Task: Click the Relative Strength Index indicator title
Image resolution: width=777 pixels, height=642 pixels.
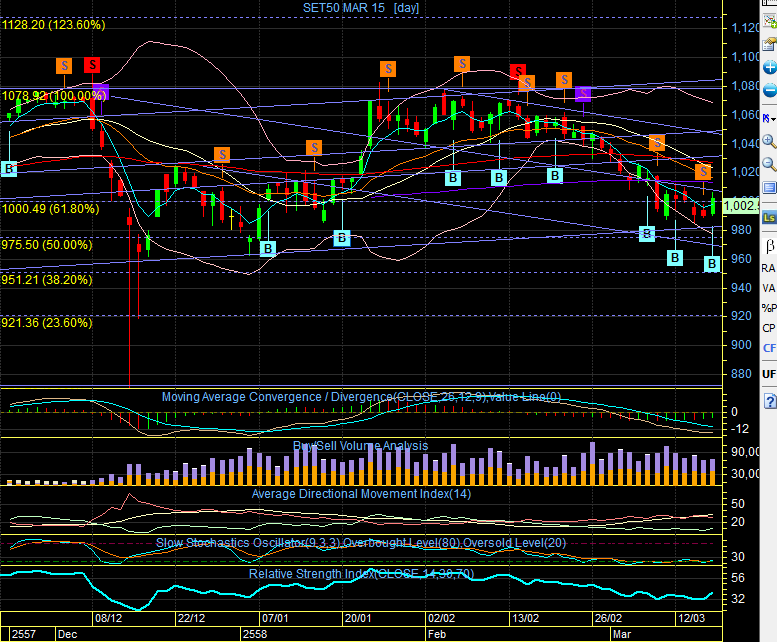Action: point(361,574)
